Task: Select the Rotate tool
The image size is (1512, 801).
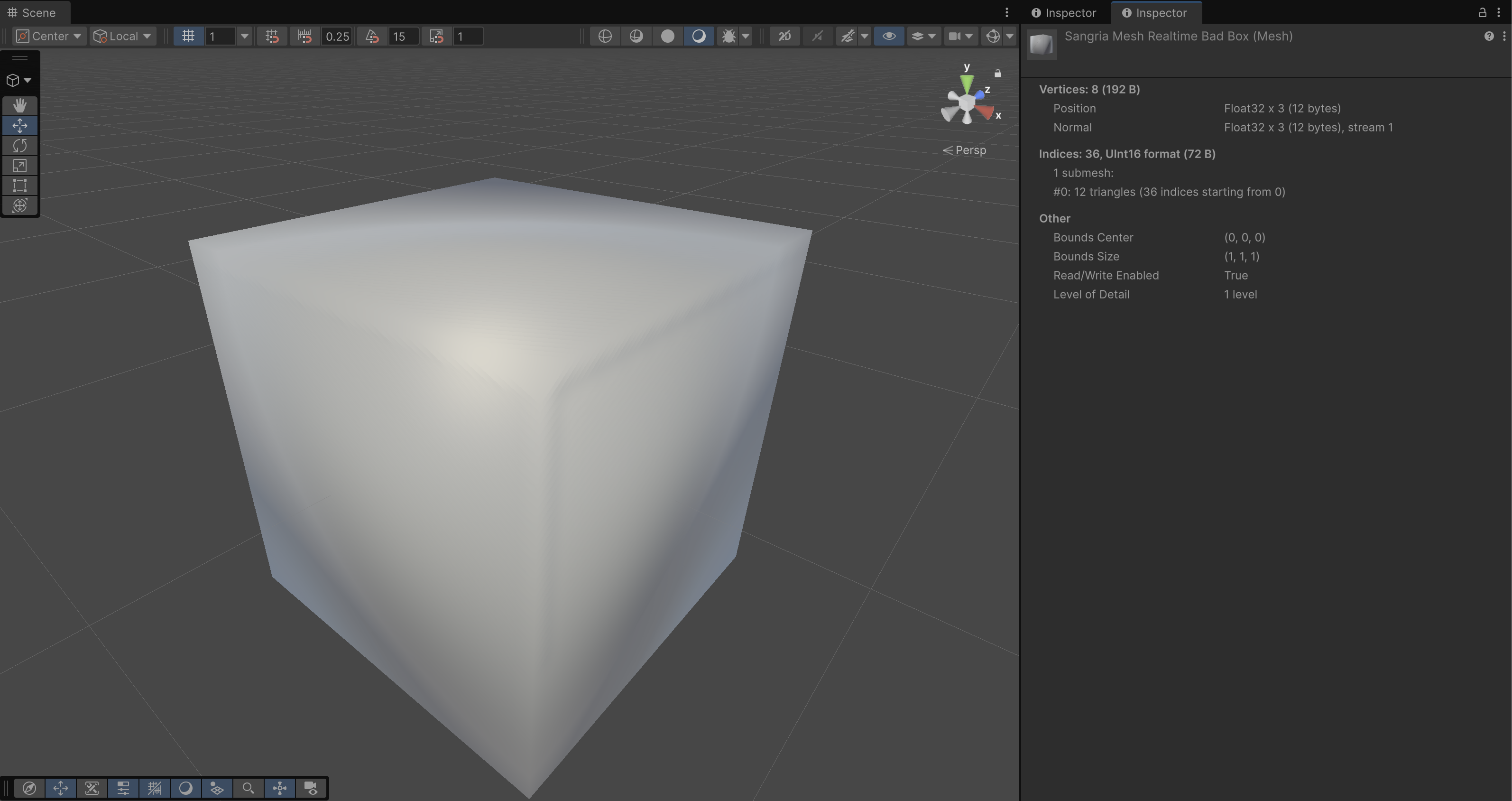Action: click(19, 146)
